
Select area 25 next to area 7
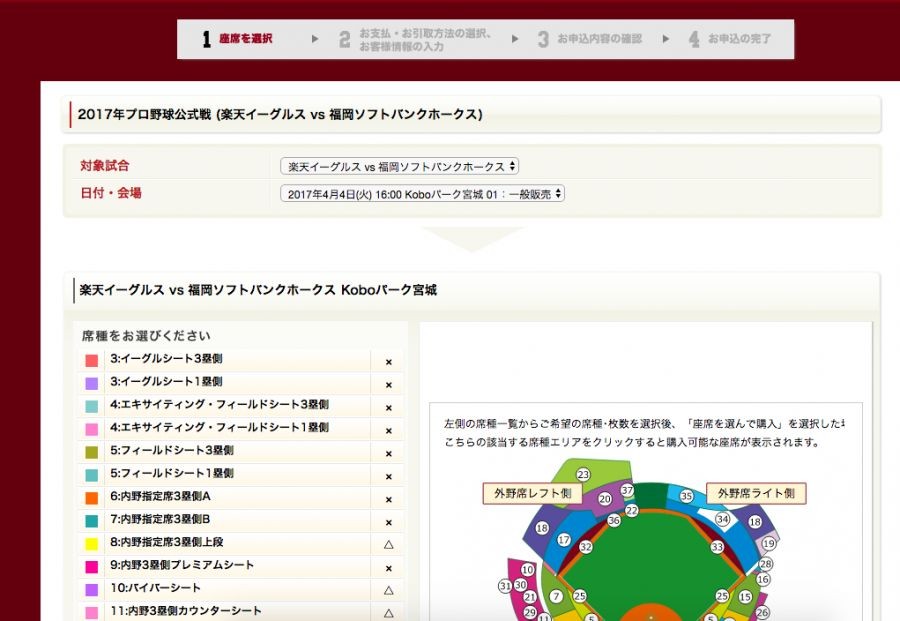[x=580, y=596]
